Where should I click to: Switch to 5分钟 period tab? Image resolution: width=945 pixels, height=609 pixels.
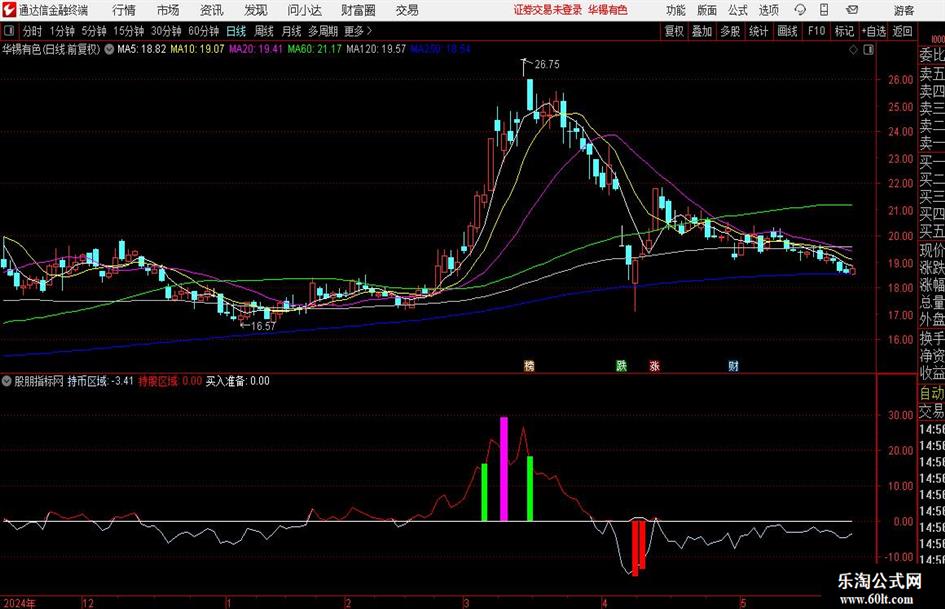[x=94, y=31]
